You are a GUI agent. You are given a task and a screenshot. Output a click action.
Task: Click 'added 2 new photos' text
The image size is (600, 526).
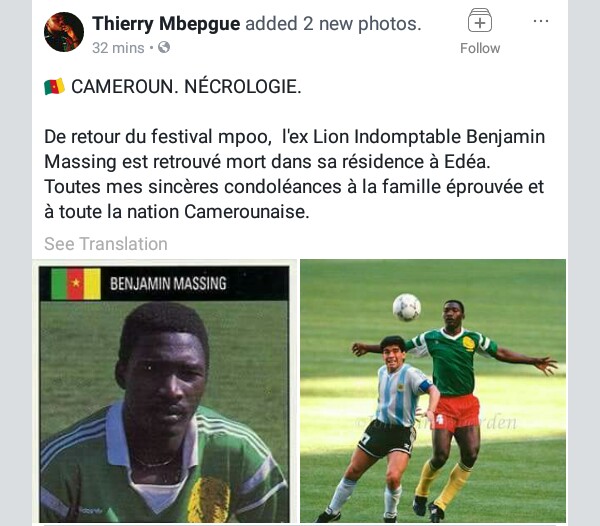(333, 24)
